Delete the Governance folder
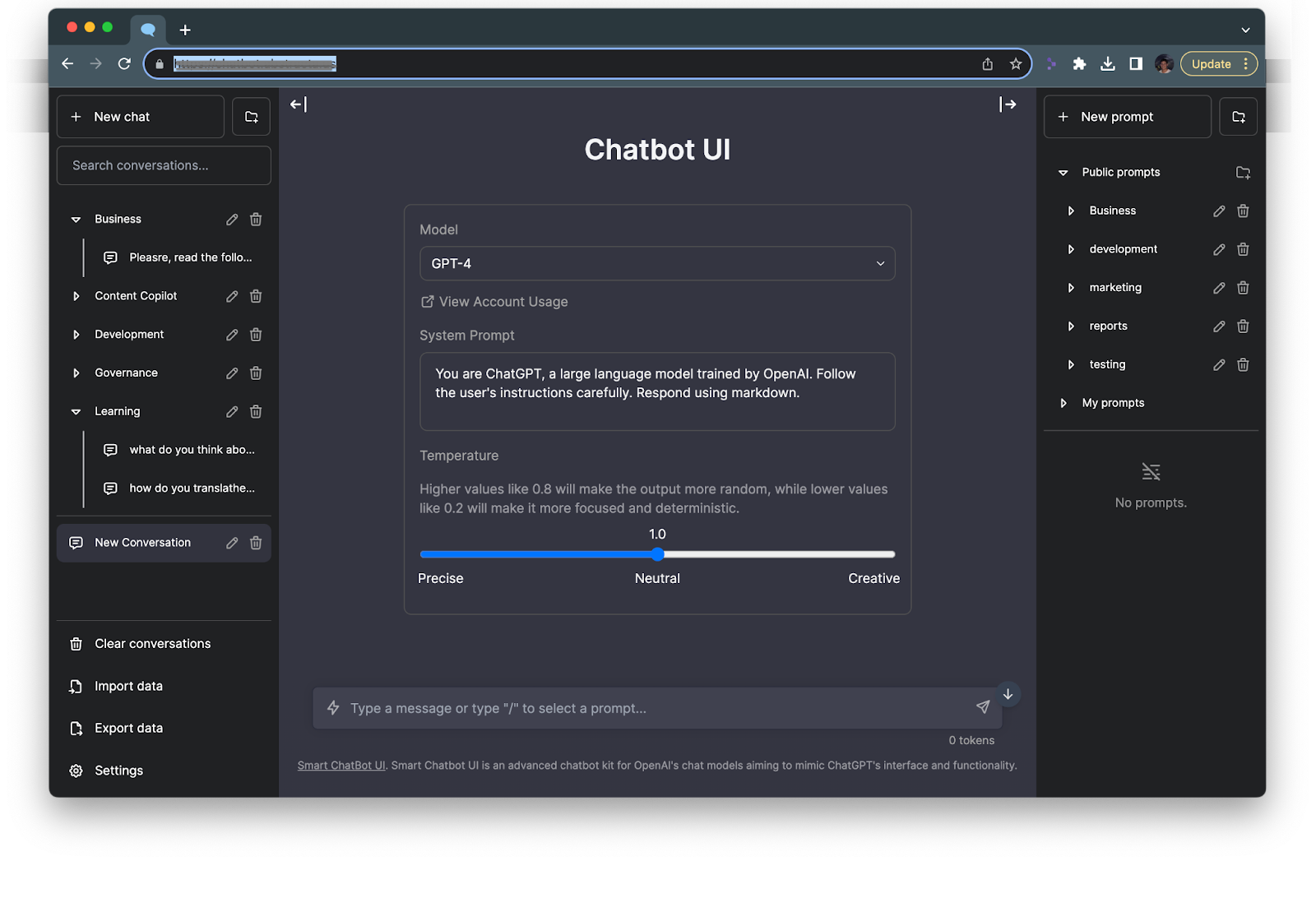This screenshot has width=1316, height=912. pos(256,373)
